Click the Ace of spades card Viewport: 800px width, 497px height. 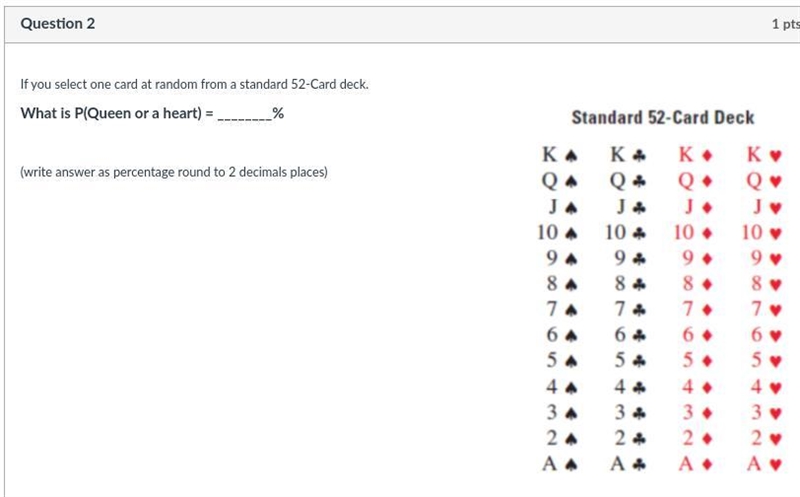coord(560,464)
